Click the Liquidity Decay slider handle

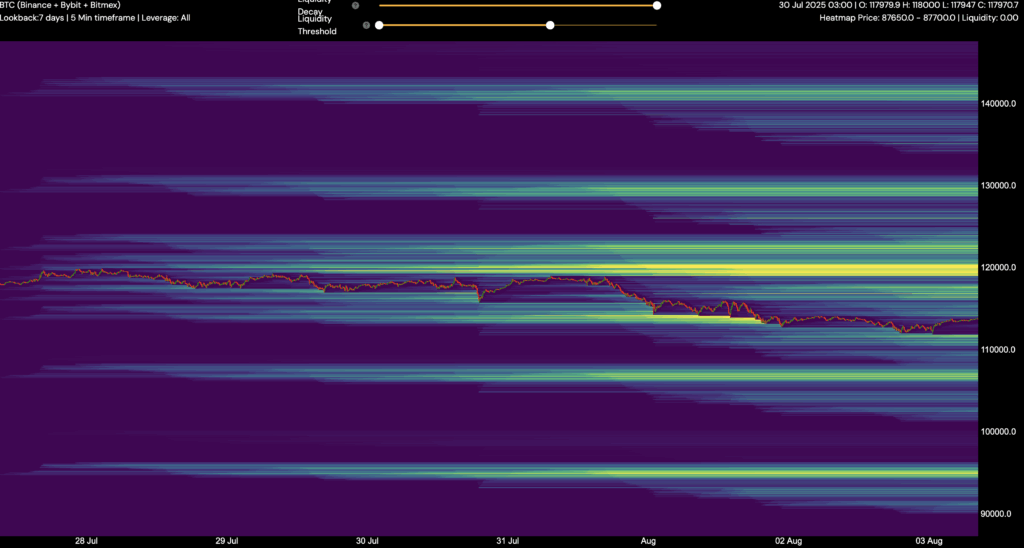(657, 5)
